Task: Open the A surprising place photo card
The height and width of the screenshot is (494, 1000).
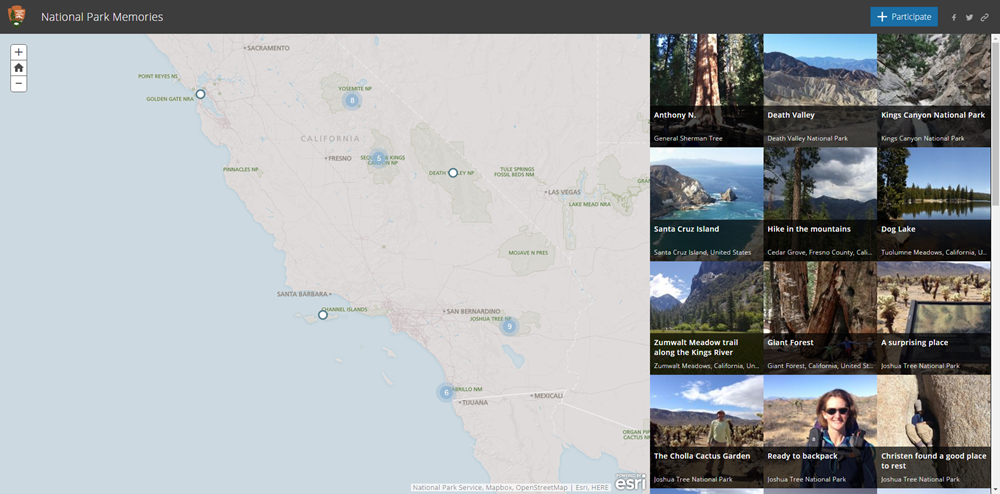Action: click(934, 317)
